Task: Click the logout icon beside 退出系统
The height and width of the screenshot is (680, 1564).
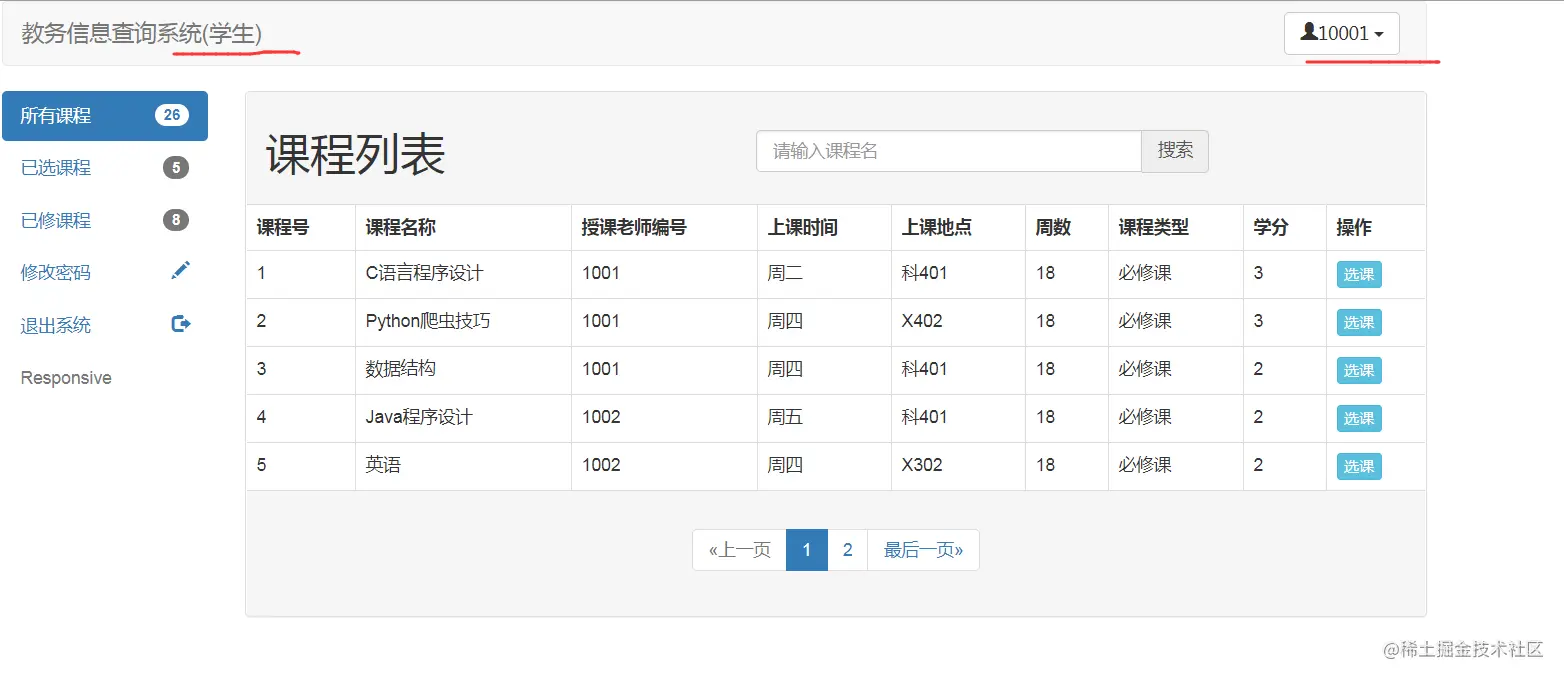Action: click(x=180, y=323)
